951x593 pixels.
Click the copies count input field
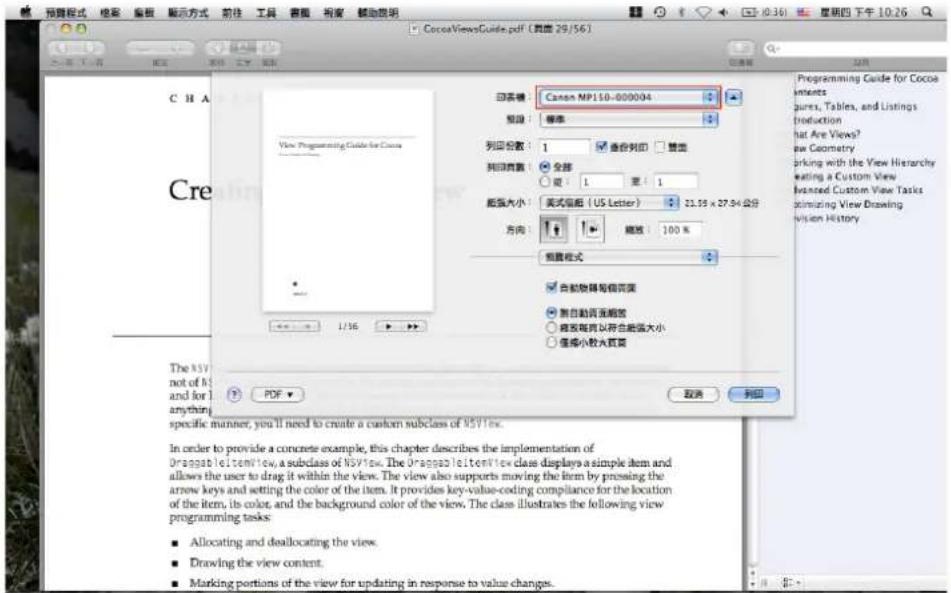[564, 147]
